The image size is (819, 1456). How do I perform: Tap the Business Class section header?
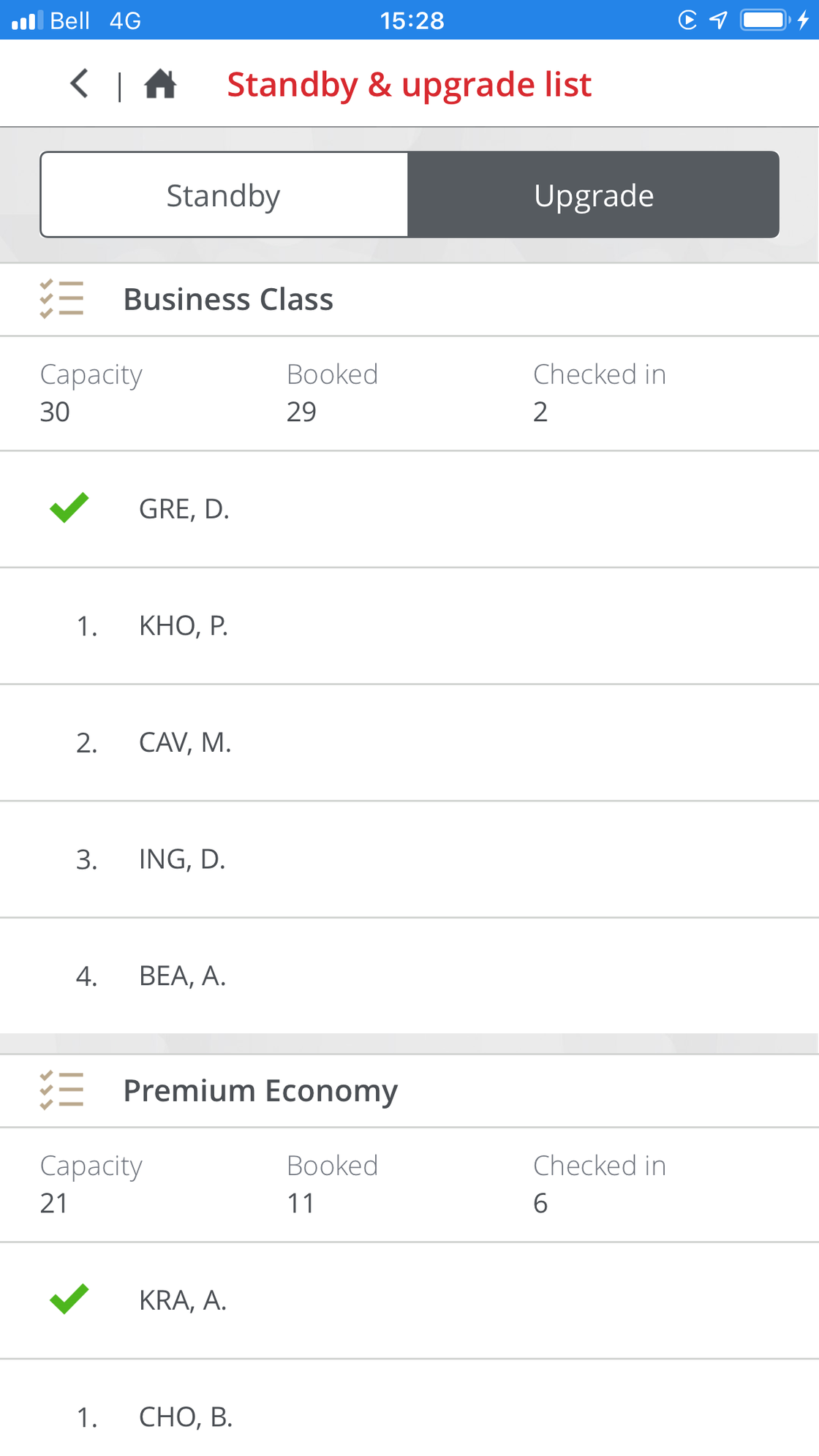pos(409,300)
